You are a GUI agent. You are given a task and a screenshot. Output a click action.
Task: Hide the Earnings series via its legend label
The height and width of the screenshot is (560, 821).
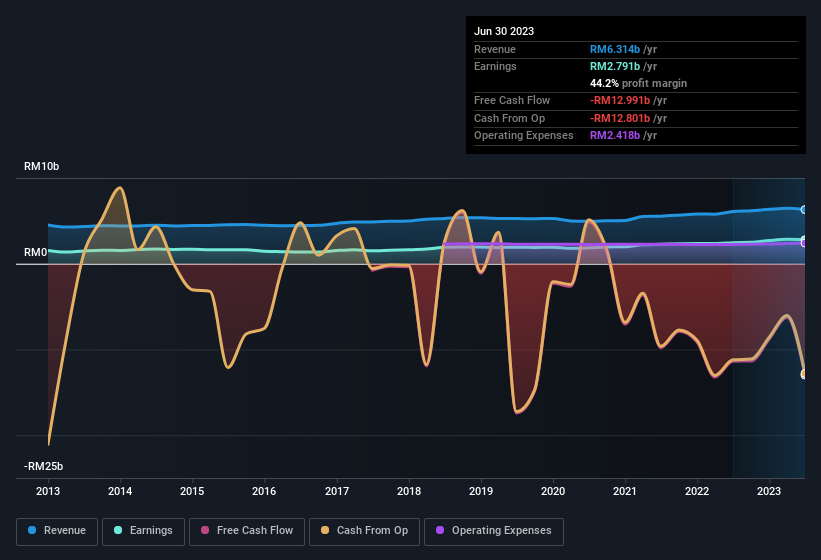tap(150, 530)
